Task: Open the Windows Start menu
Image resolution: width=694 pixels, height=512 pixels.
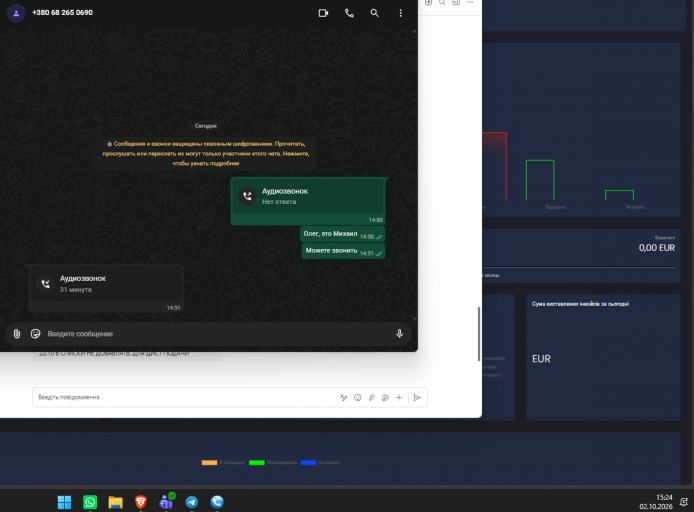Action: coord(64,502)
